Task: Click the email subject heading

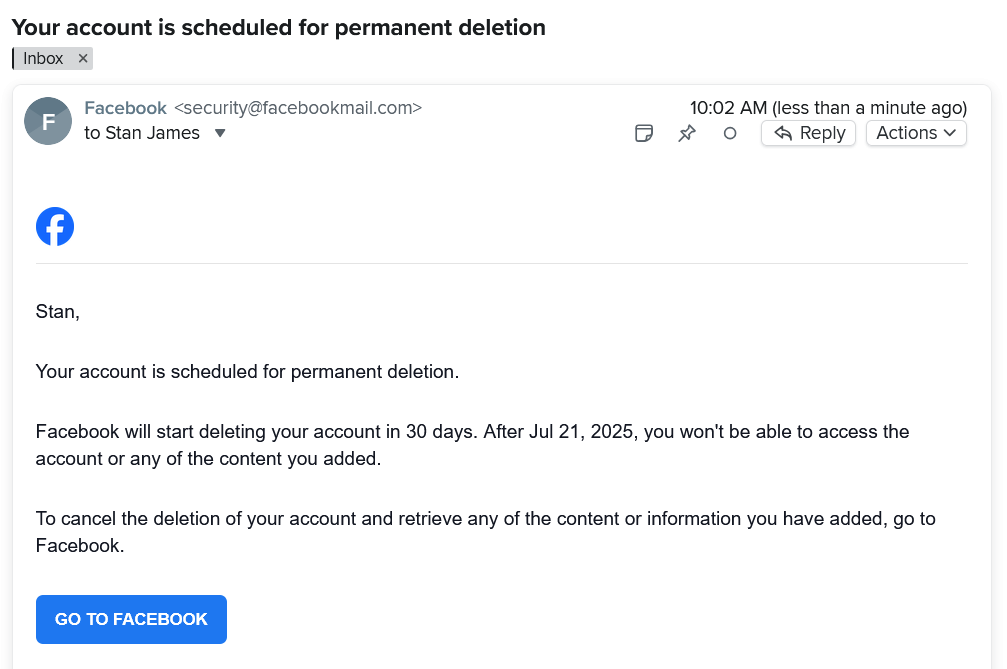Action: (x=278, y=28)
